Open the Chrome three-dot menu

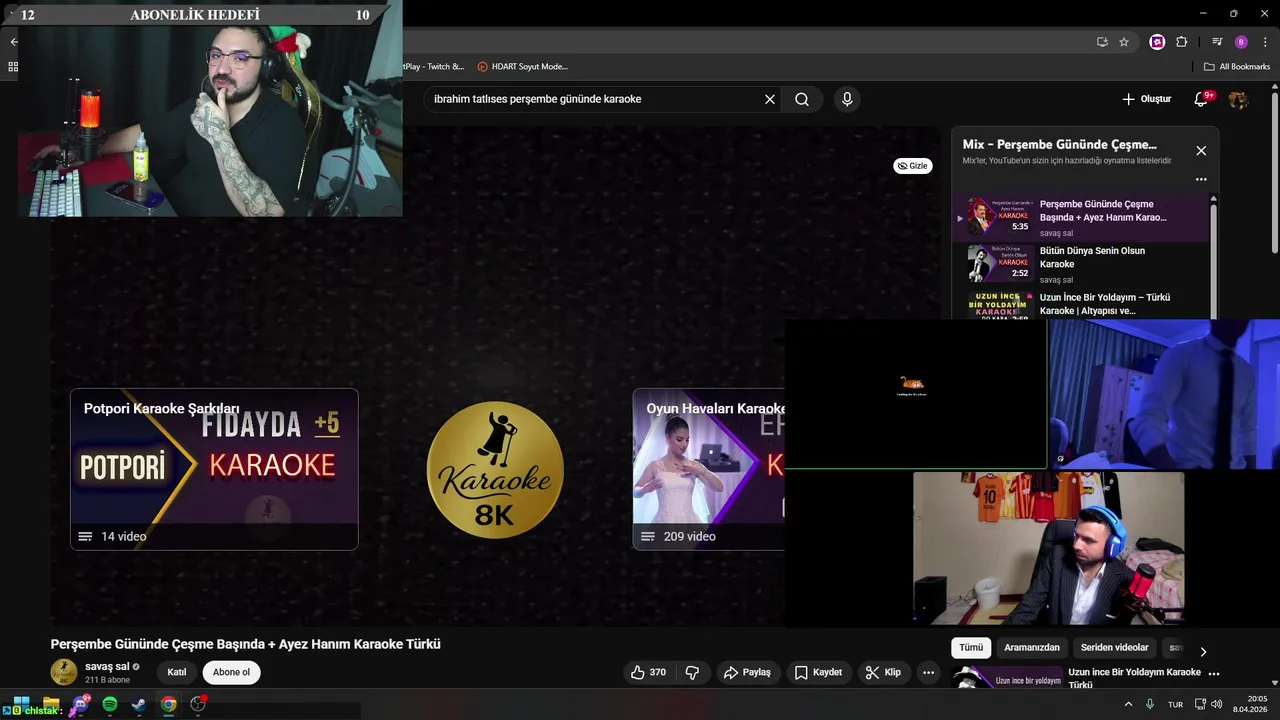click(1264, 42)
